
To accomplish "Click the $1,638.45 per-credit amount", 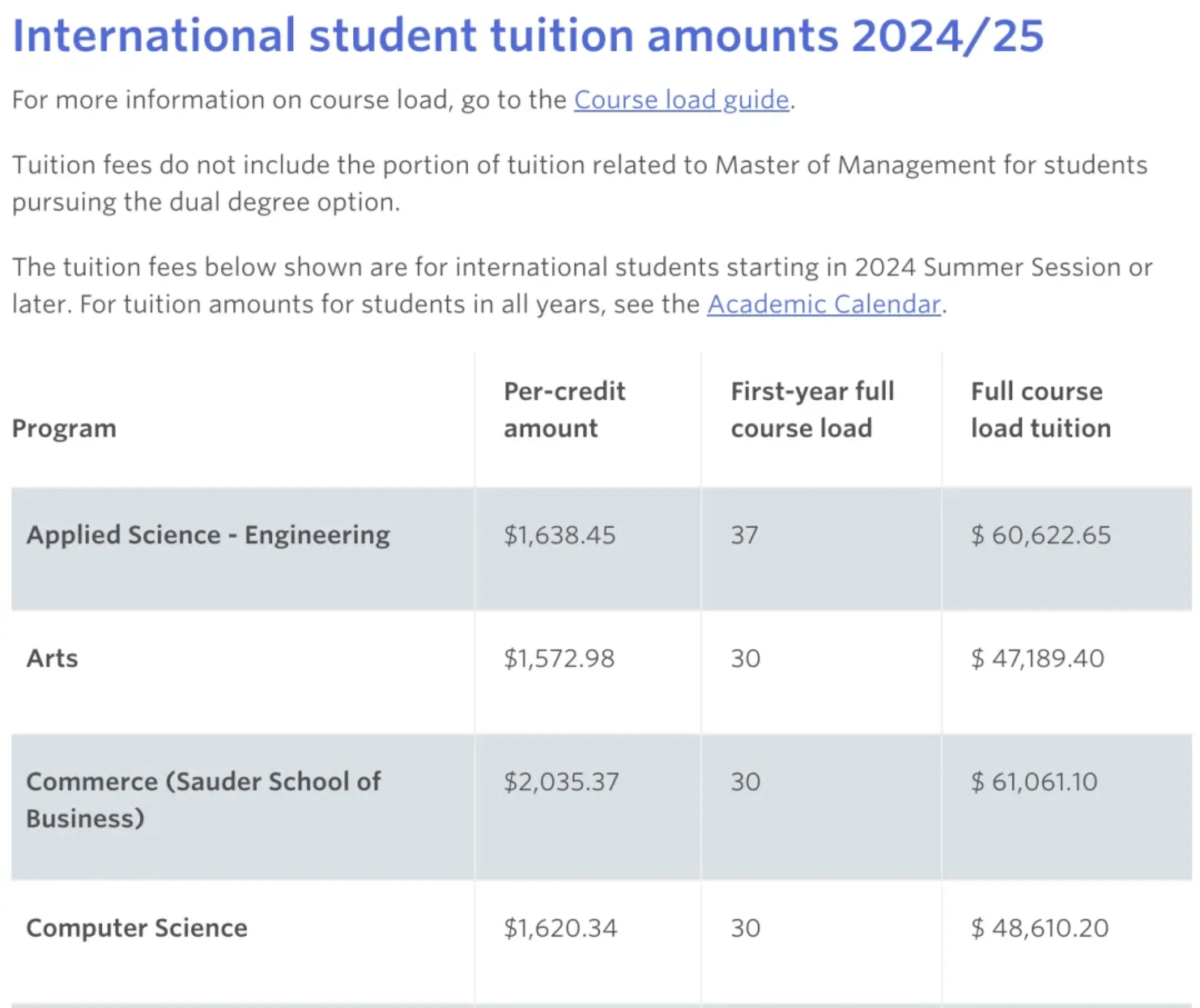I will (x=559, y=536).
